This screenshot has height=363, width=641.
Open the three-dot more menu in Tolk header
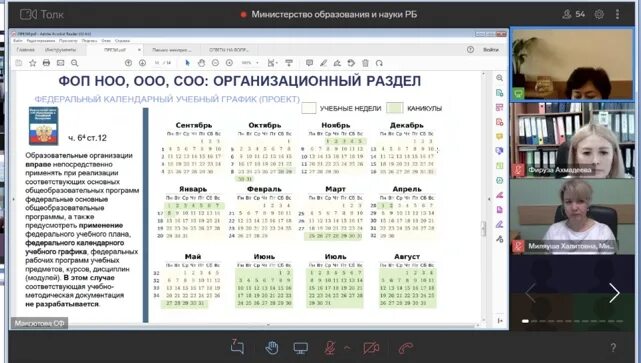(x=617, y=14)
